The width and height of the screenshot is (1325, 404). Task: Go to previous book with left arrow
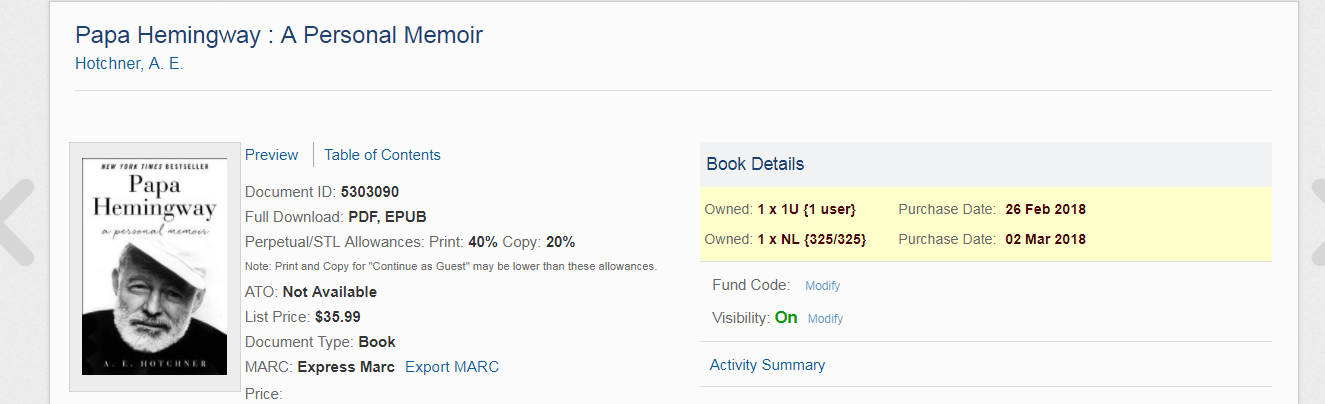click(16, 222)
